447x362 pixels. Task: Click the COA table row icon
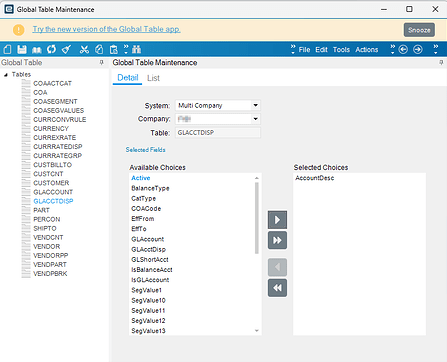click(26, 92)
